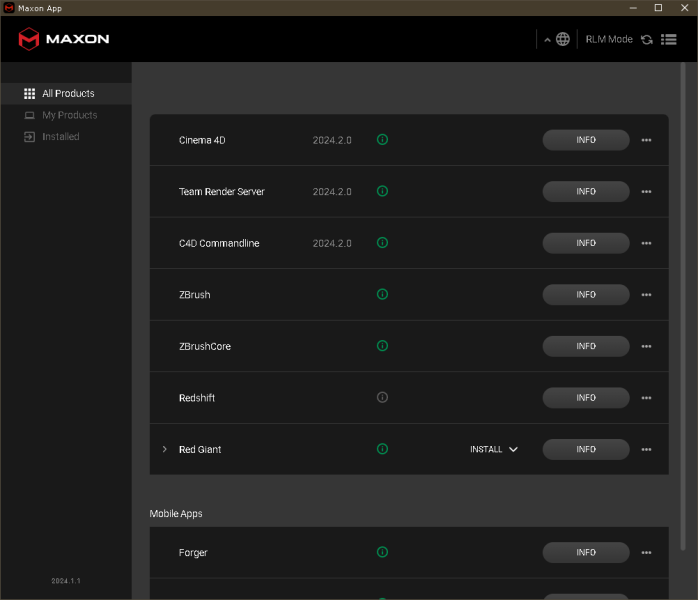
Task: Click app version 2024.1.1 in sidebar
Action: [x=66, y=581]
